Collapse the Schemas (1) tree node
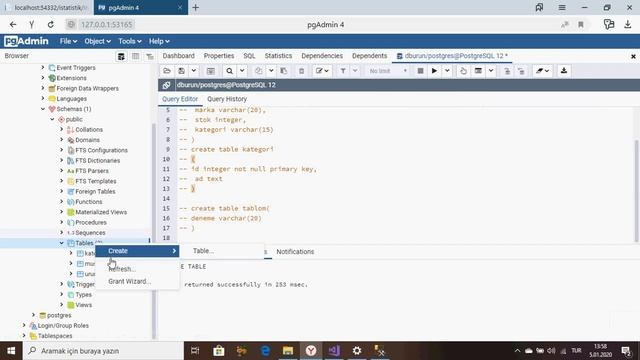The width and height of the screenshot is (640, 360). [43, 109]
